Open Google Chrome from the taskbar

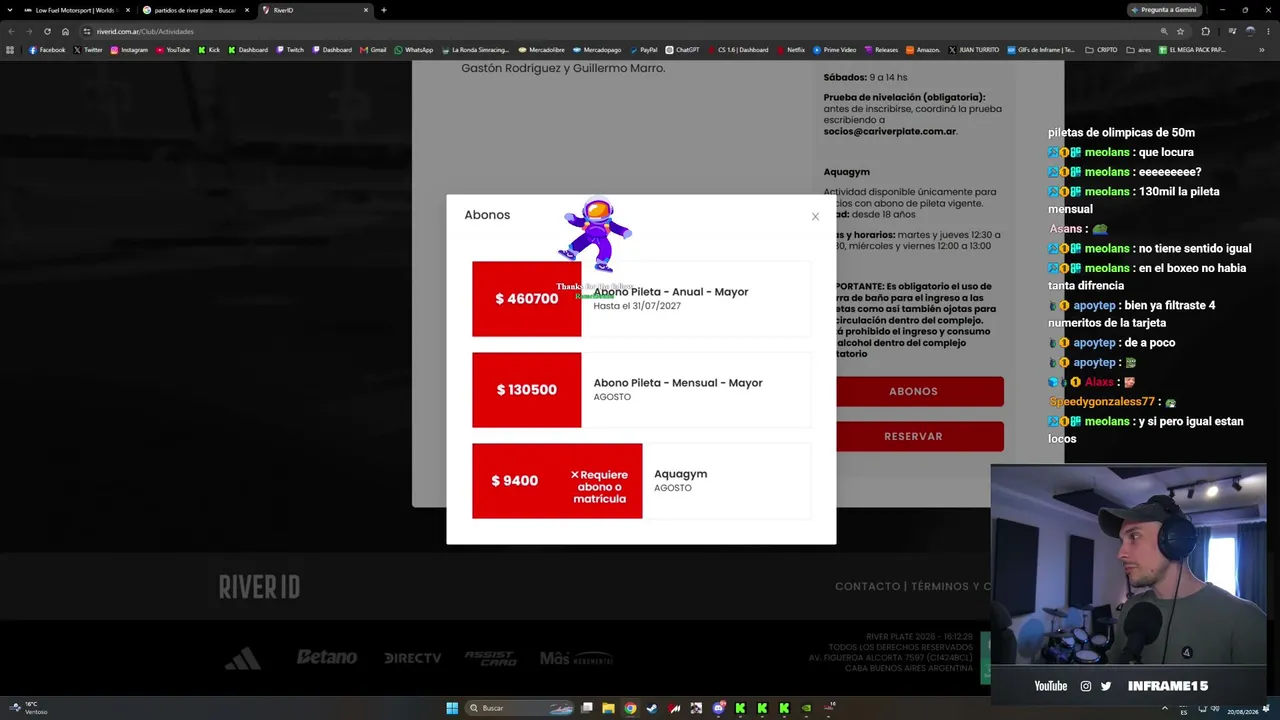pyautogui.click(x=630, y=708)
